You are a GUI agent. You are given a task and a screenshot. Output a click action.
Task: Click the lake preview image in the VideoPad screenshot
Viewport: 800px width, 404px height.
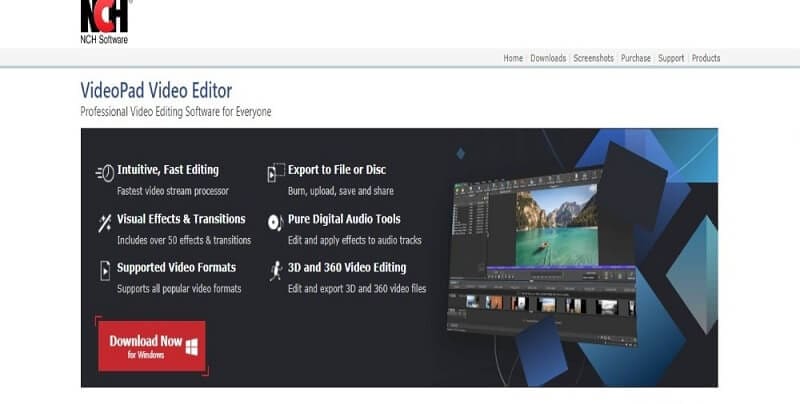pyautogui.click(x=556, y=225)
